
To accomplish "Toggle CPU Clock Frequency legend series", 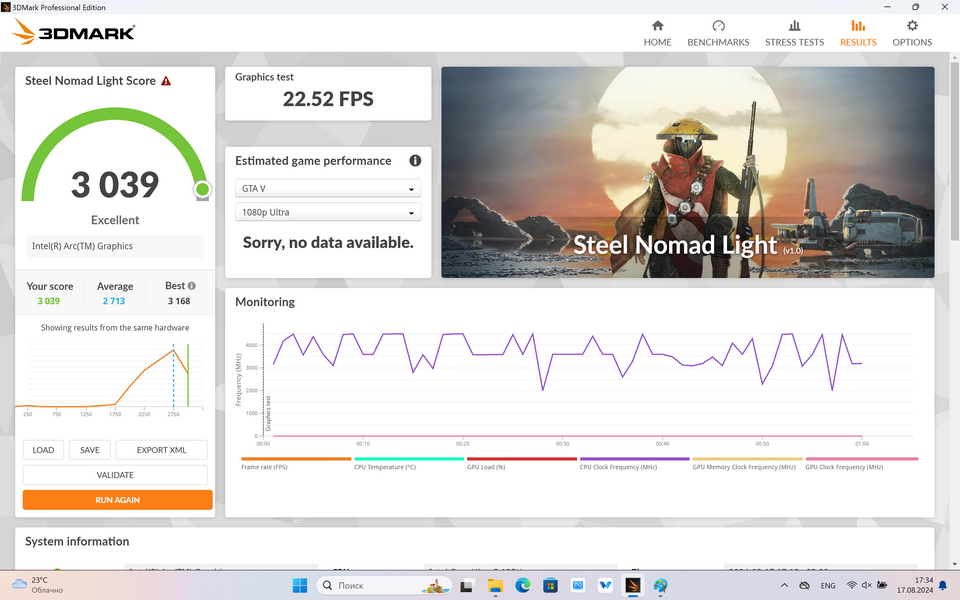I will (634, 463).
